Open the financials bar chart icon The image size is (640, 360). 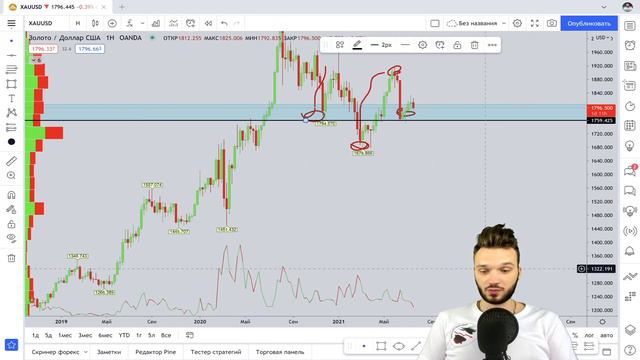[x=156, y=23]
